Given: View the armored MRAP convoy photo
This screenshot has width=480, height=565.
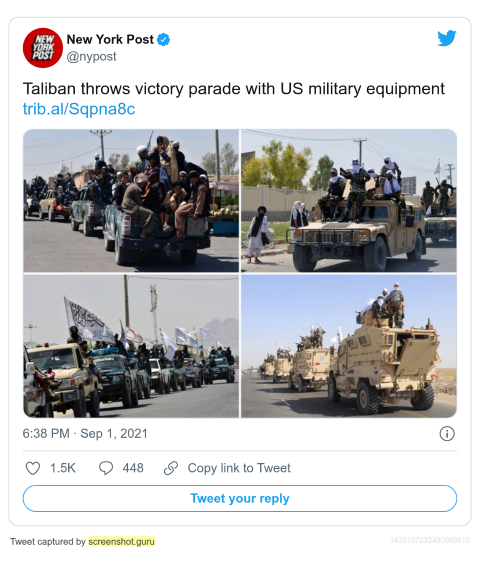Looking at the screenshot, I should tap(349, 346).
